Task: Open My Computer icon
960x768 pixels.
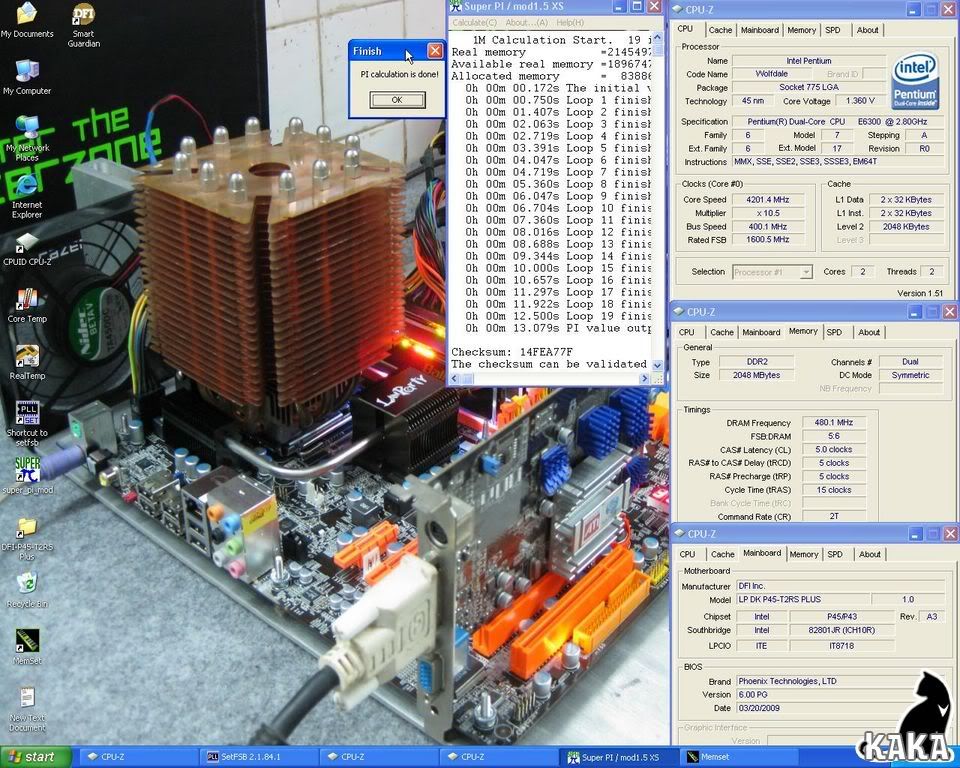Action: [x=27, y=78]
